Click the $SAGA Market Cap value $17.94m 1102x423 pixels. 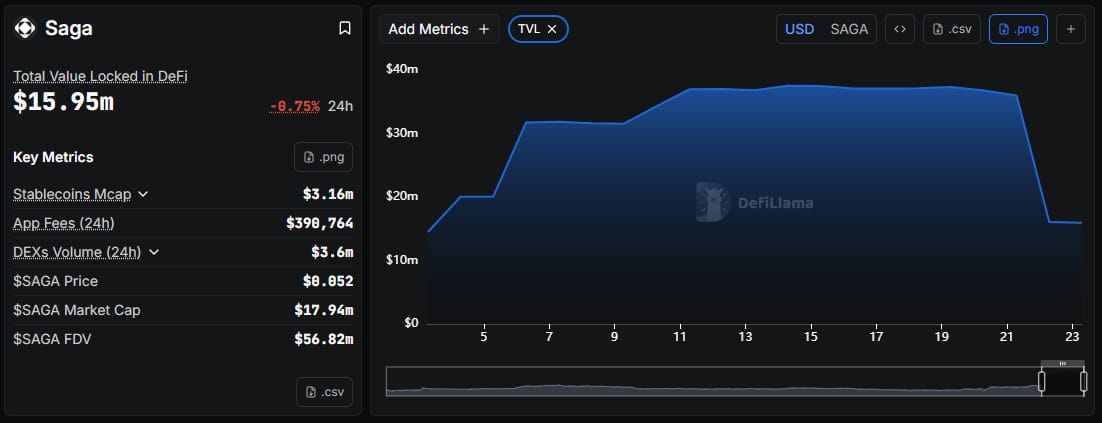point(324,310)
